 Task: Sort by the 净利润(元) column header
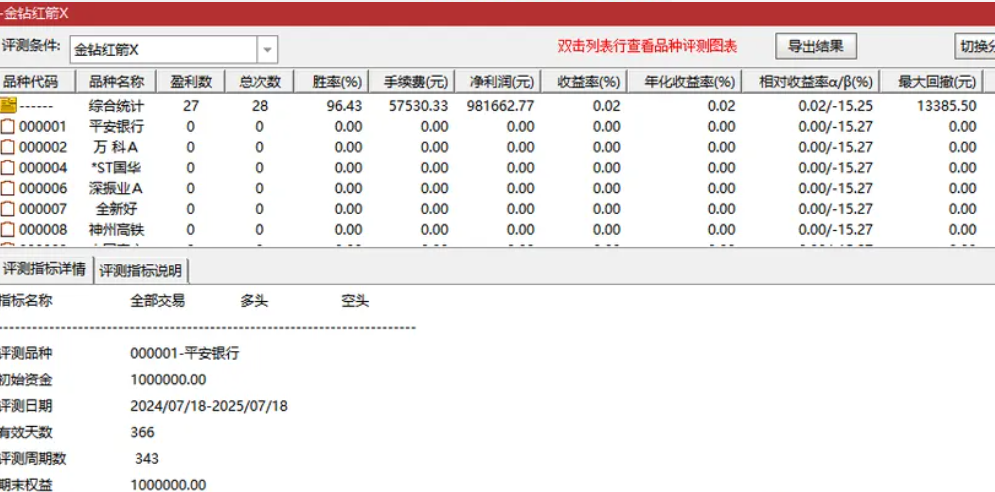[497, 81]
